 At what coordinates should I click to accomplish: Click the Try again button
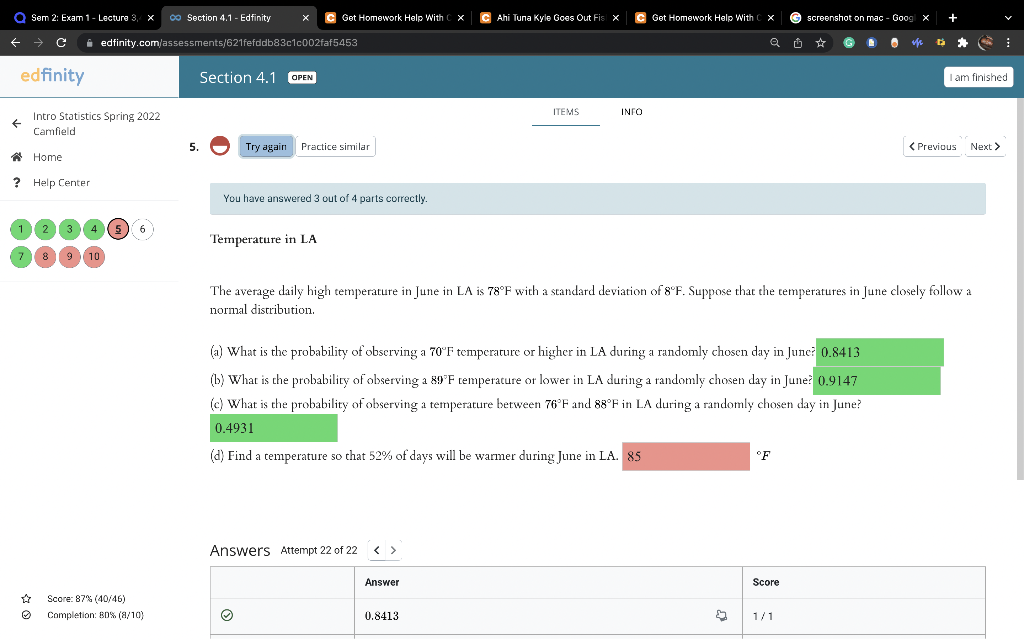[x=266, y=145]
